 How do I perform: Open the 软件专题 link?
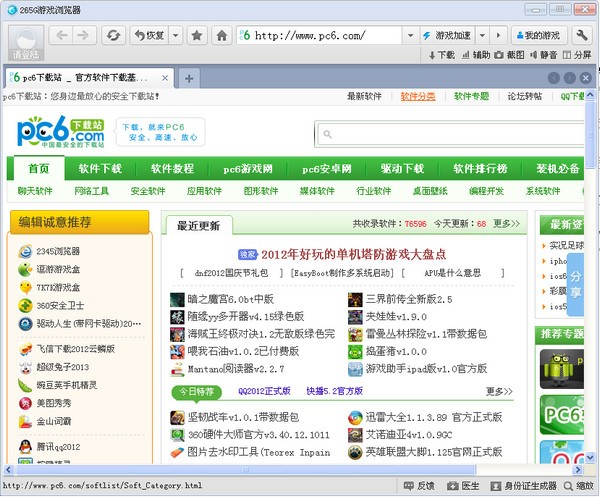click(x=471, y=96)
